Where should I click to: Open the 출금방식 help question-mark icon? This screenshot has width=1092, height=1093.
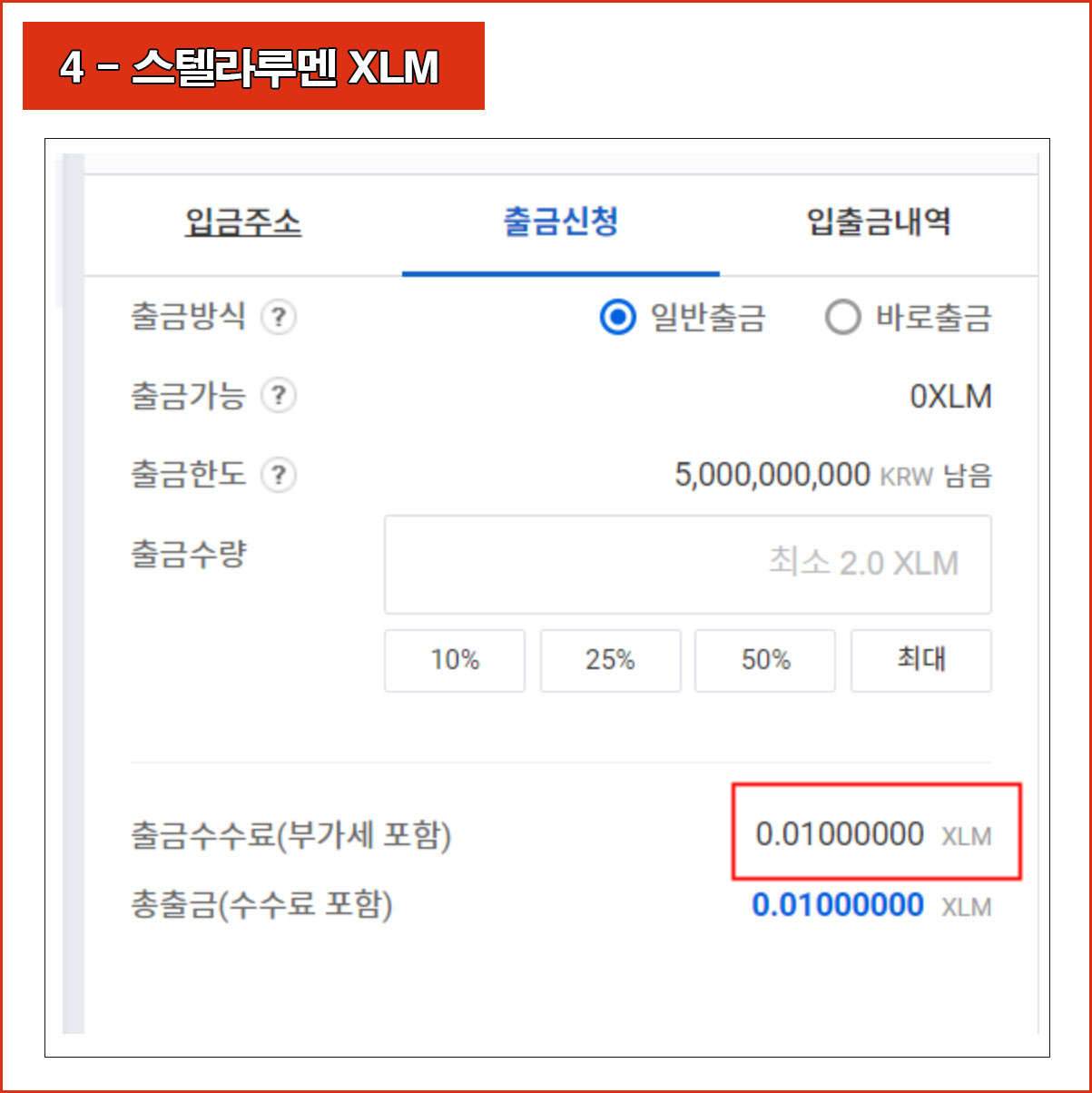click(x=279, y=318)
